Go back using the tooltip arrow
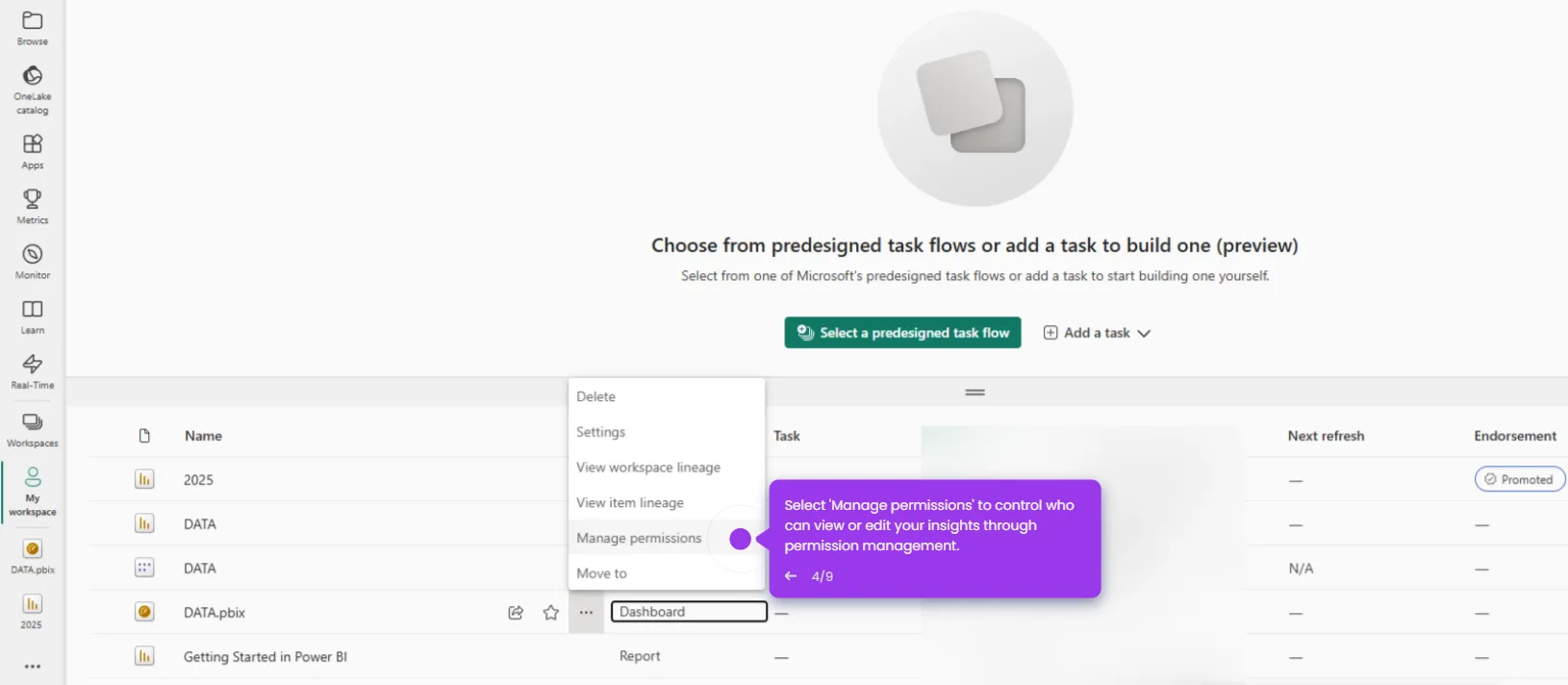Image resolution: width=1568 pixels, height=685 pixels. [x=791, y=576]
